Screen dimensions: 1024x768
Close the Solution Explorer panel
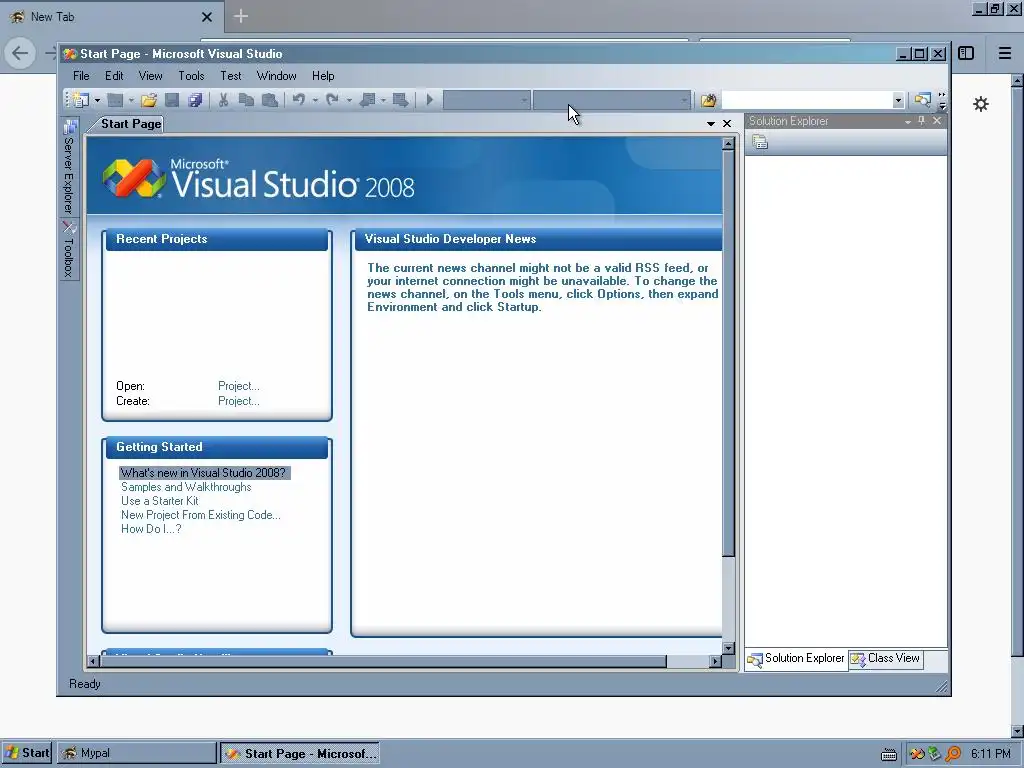tap(936, 121)
